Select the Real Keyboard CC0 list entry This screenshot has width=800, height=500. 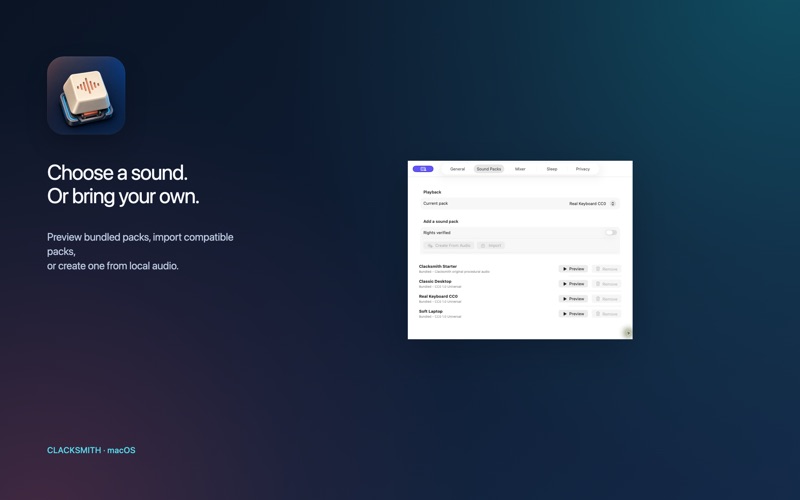tap(438, 296)
